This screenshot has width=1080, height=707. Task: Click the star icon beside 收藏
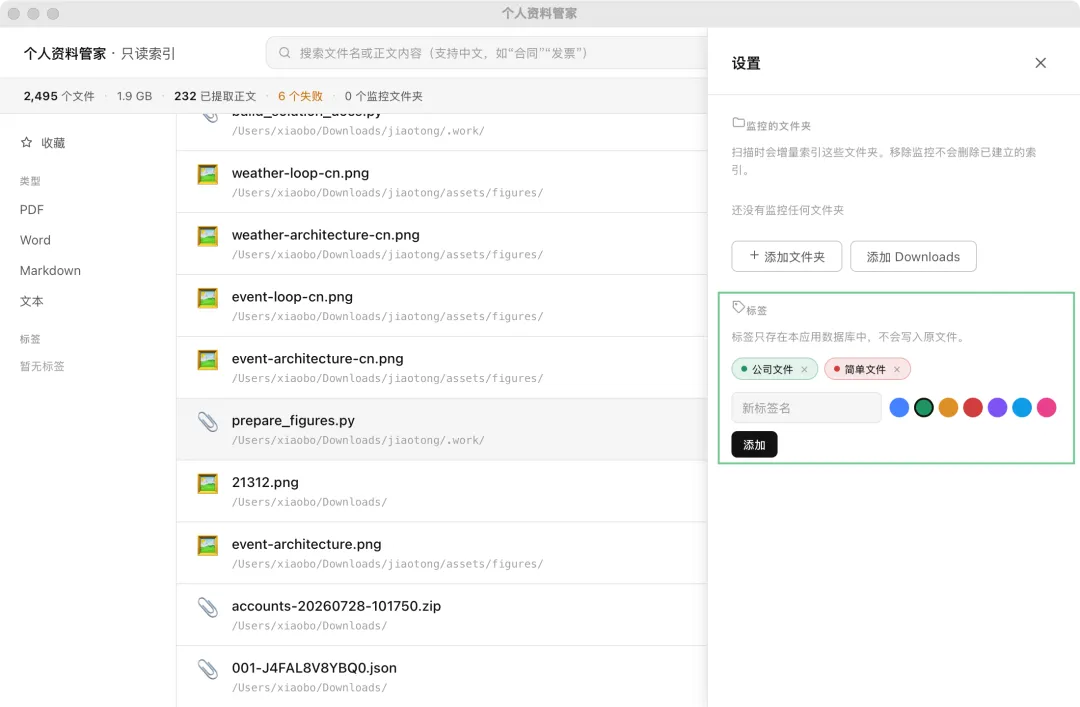click(26, 143)
